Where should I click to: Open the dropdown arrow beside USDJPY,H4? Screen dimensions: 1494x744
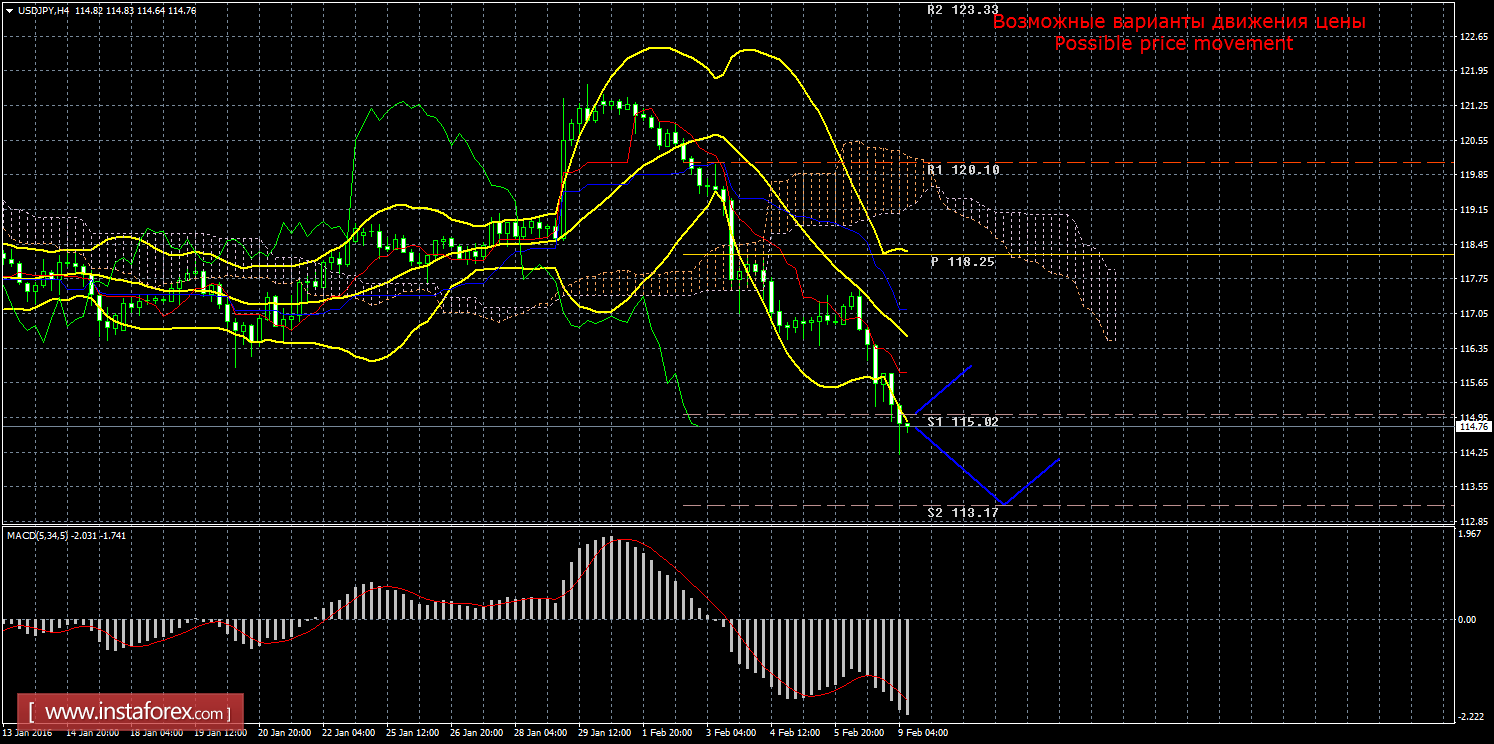(8, 10)
